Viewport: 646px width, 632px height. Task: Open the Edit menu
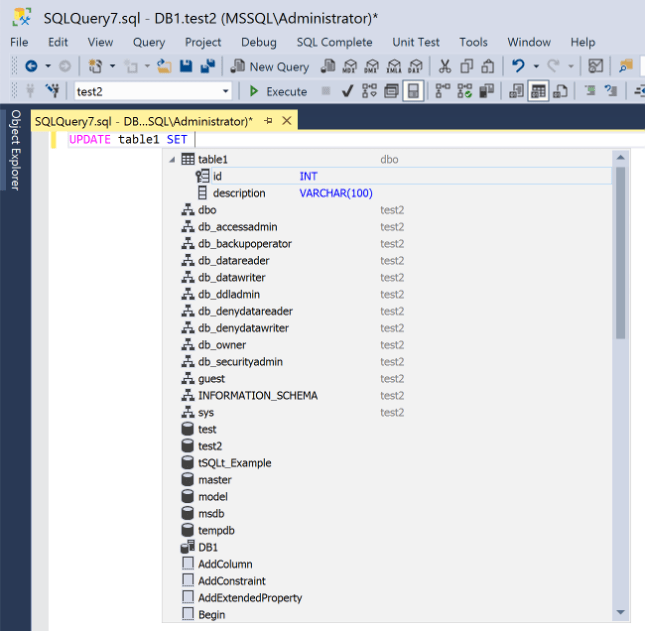pyautogui.click(x=58, y=42)
